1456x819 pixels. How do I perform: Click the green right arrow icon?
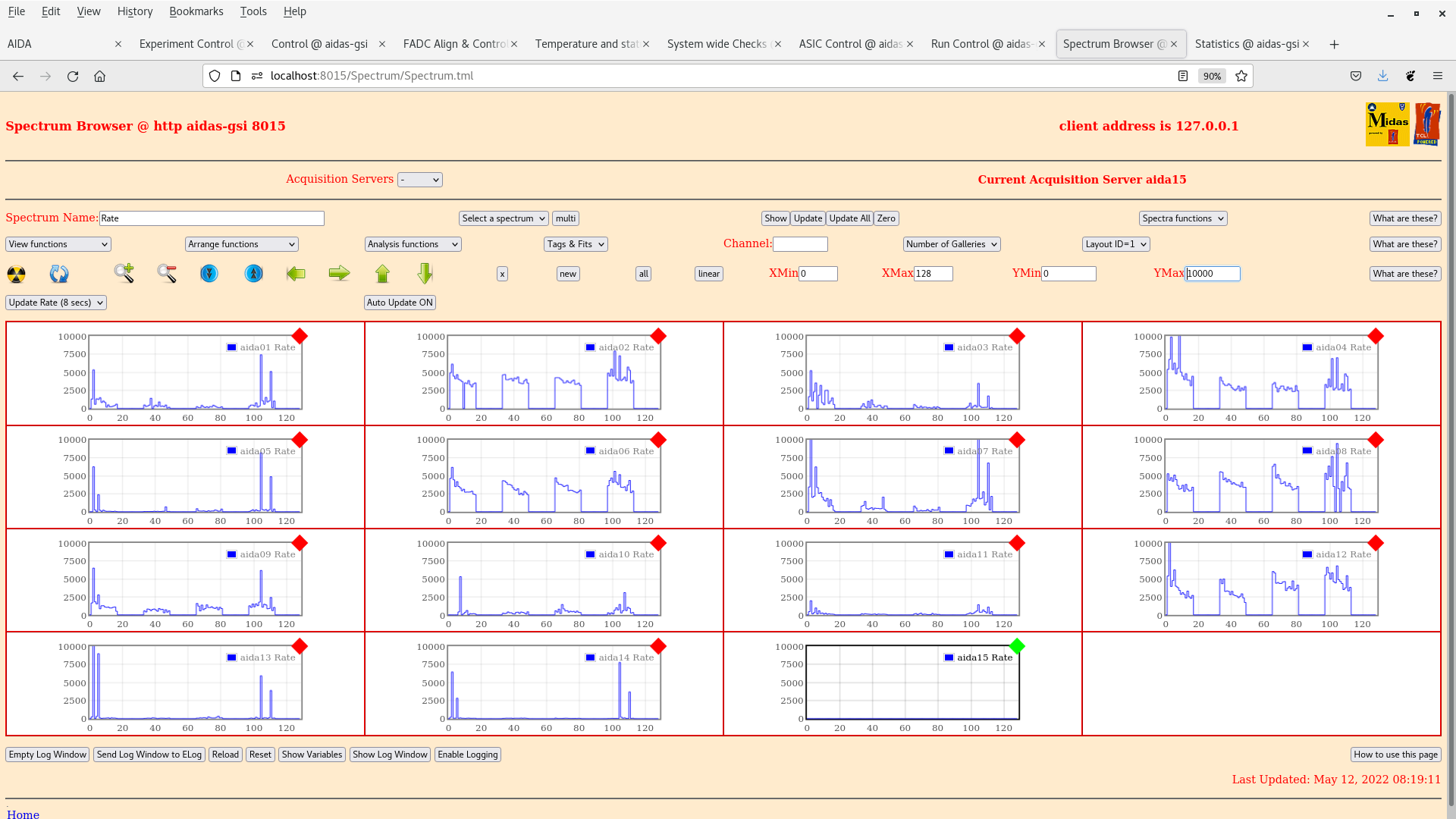point(339,273)
